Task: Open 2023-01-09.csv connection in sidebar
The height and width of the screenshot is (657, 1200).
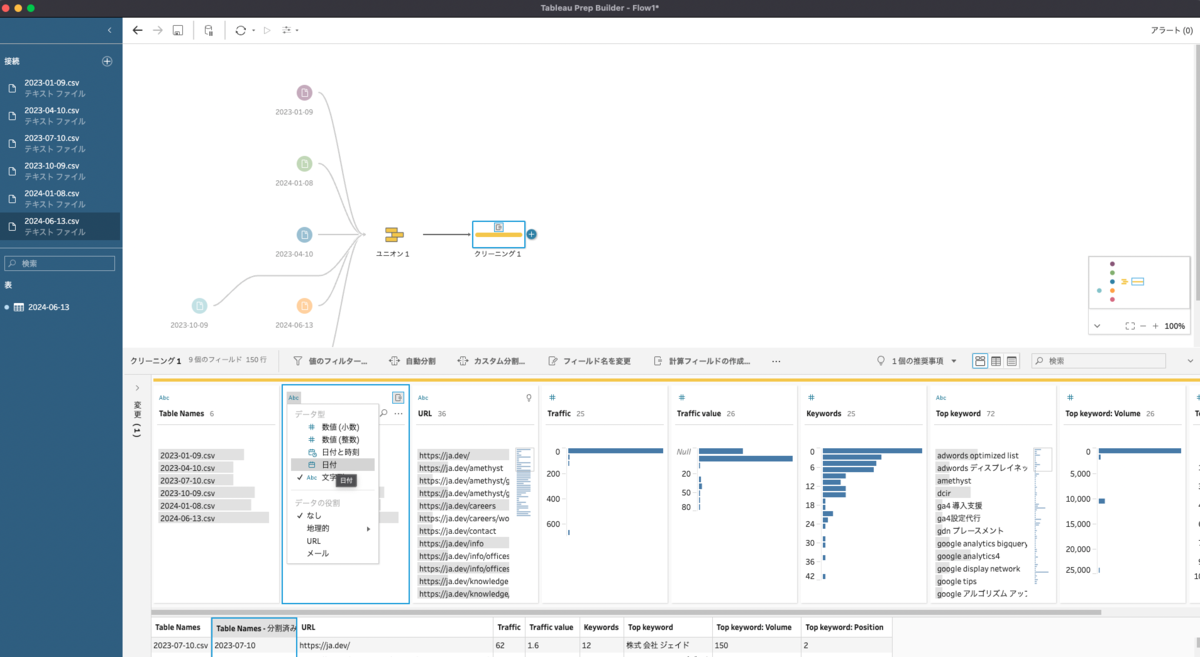Action: (61, 87)
